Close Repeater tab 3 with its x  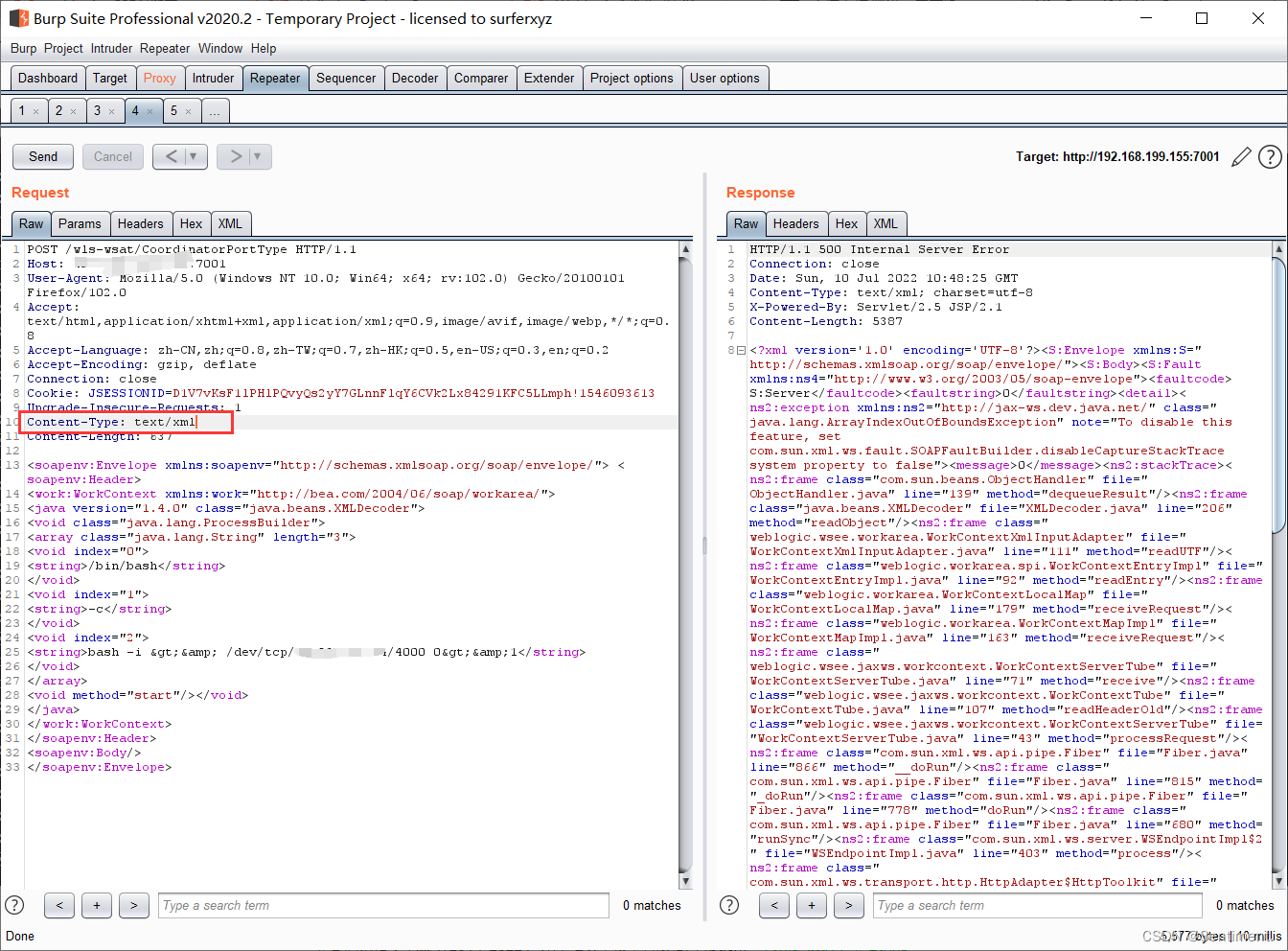coord(112,111)
